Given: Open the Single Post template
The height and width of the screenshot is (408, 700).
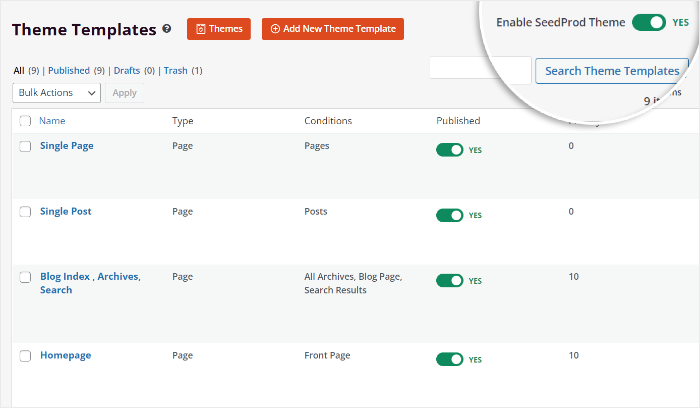Looking at the screenshot, I should point(66,212).
